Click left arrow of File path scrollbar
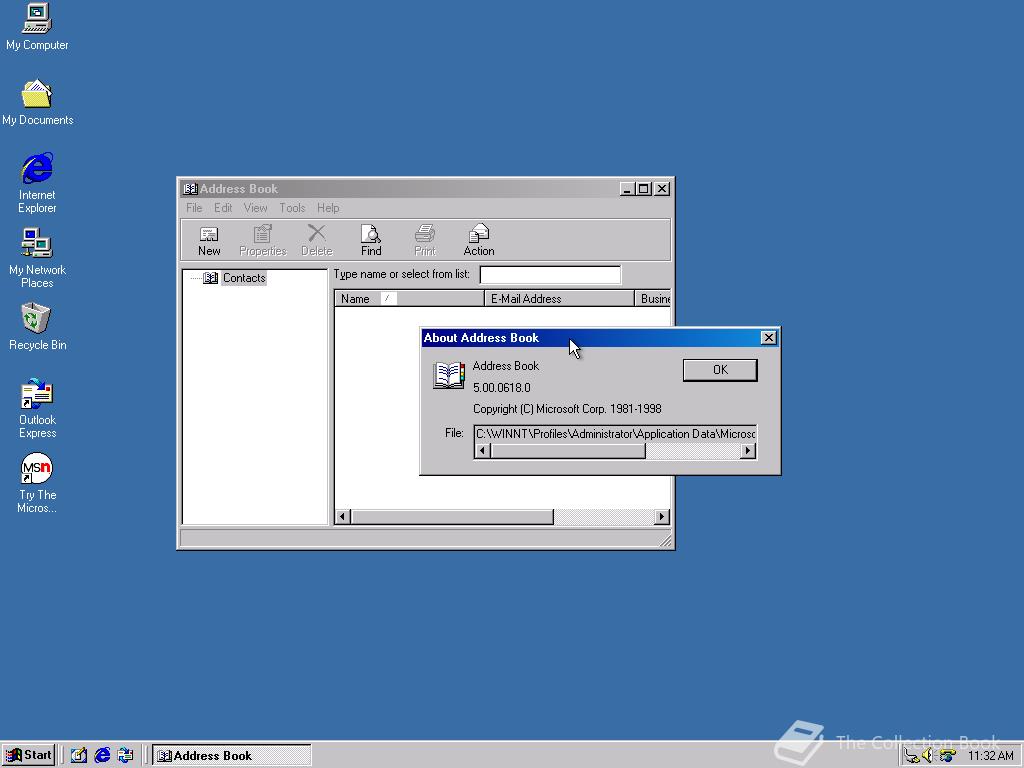Image resolution: width=1024 pixels, height=768 pixels. (483, 451)
